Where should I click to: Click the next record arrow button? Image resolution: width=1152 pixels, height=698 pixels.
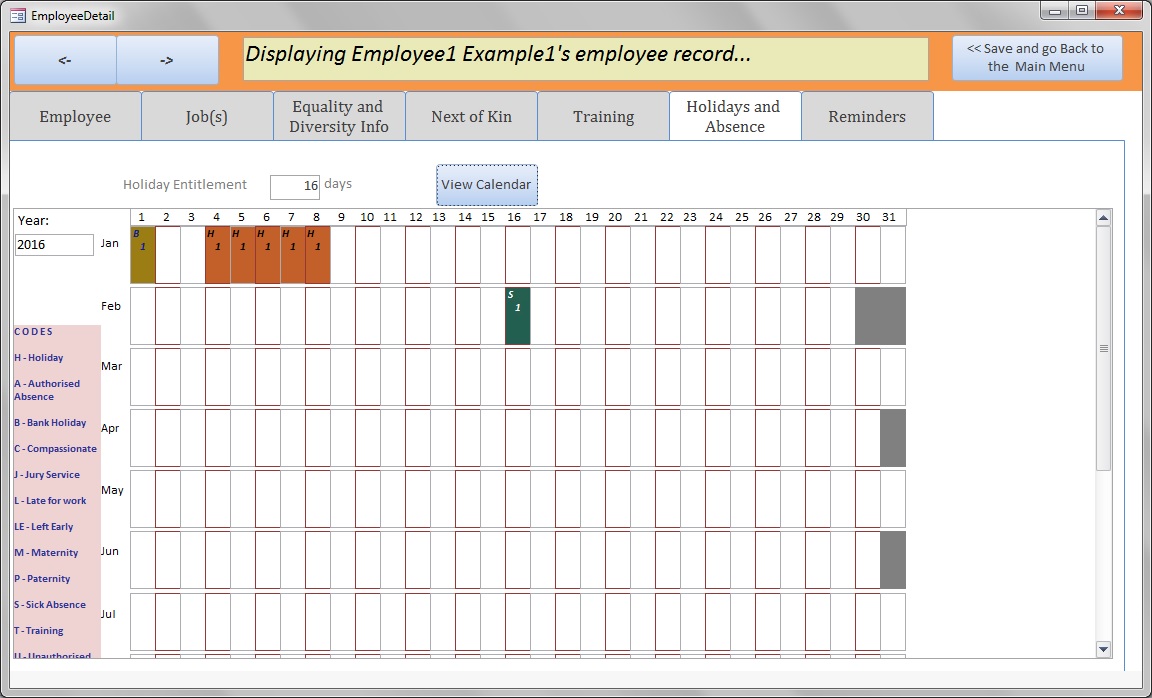(x=167, y=60)
